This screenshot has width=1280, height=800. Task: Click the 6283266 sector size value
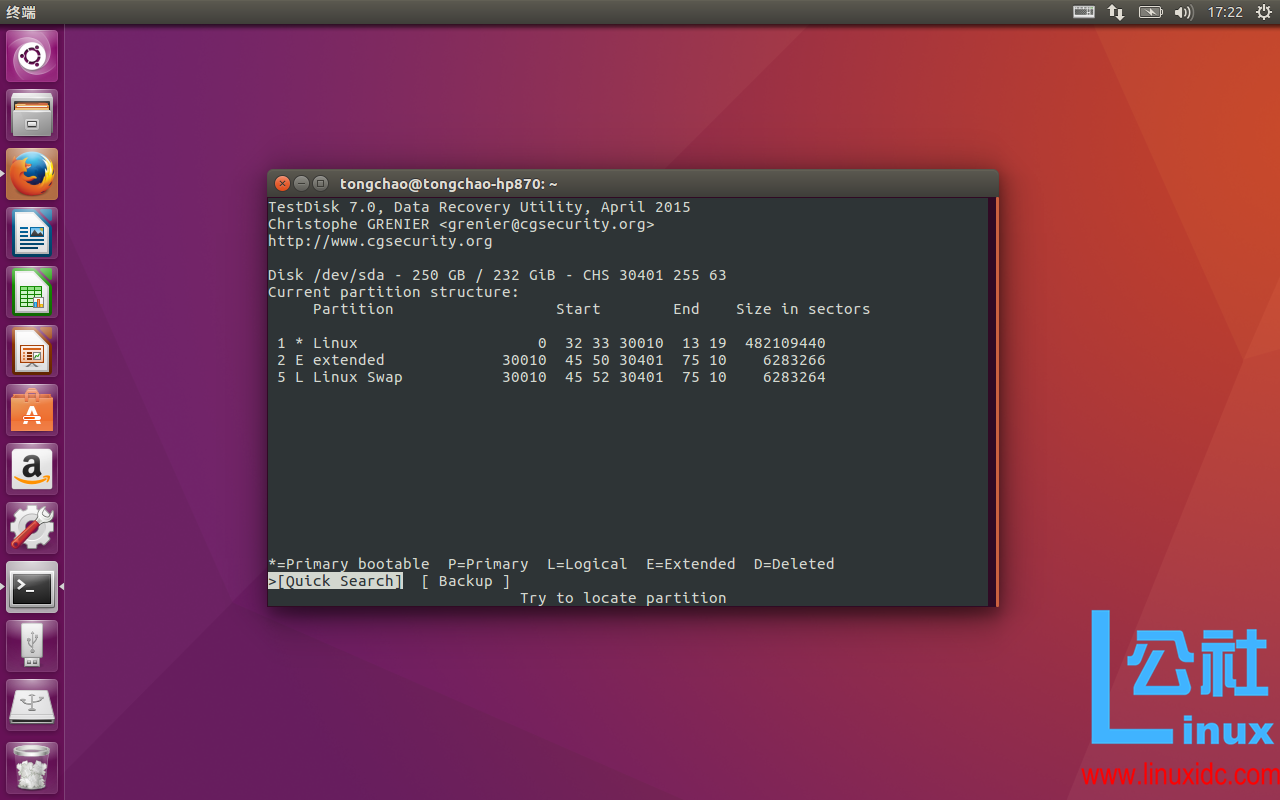pyautogui.click(x=794, y=360)
